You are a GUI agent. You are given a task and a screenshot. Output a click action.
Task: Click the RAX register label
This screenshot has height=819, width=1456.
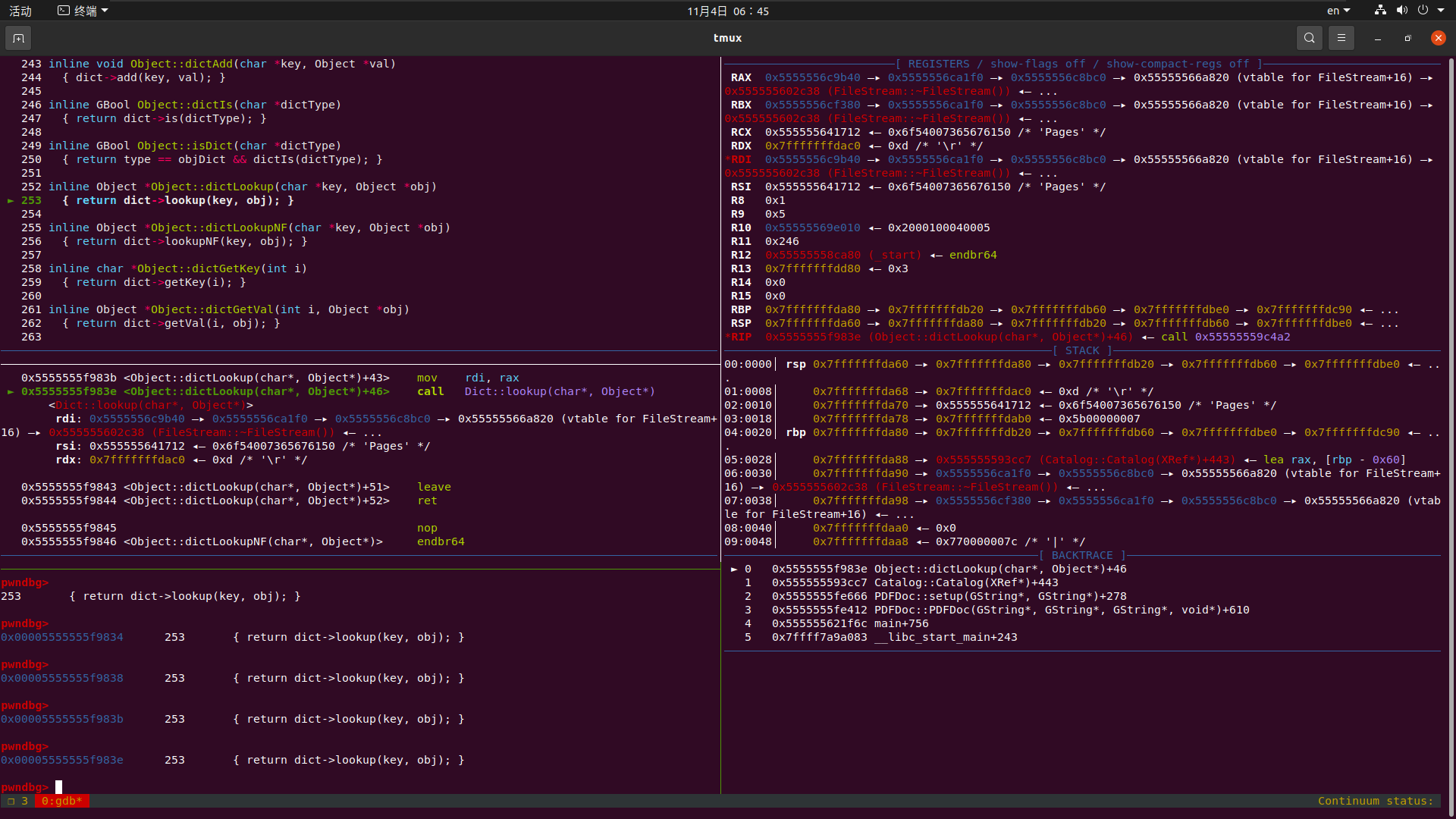[741, 77]
